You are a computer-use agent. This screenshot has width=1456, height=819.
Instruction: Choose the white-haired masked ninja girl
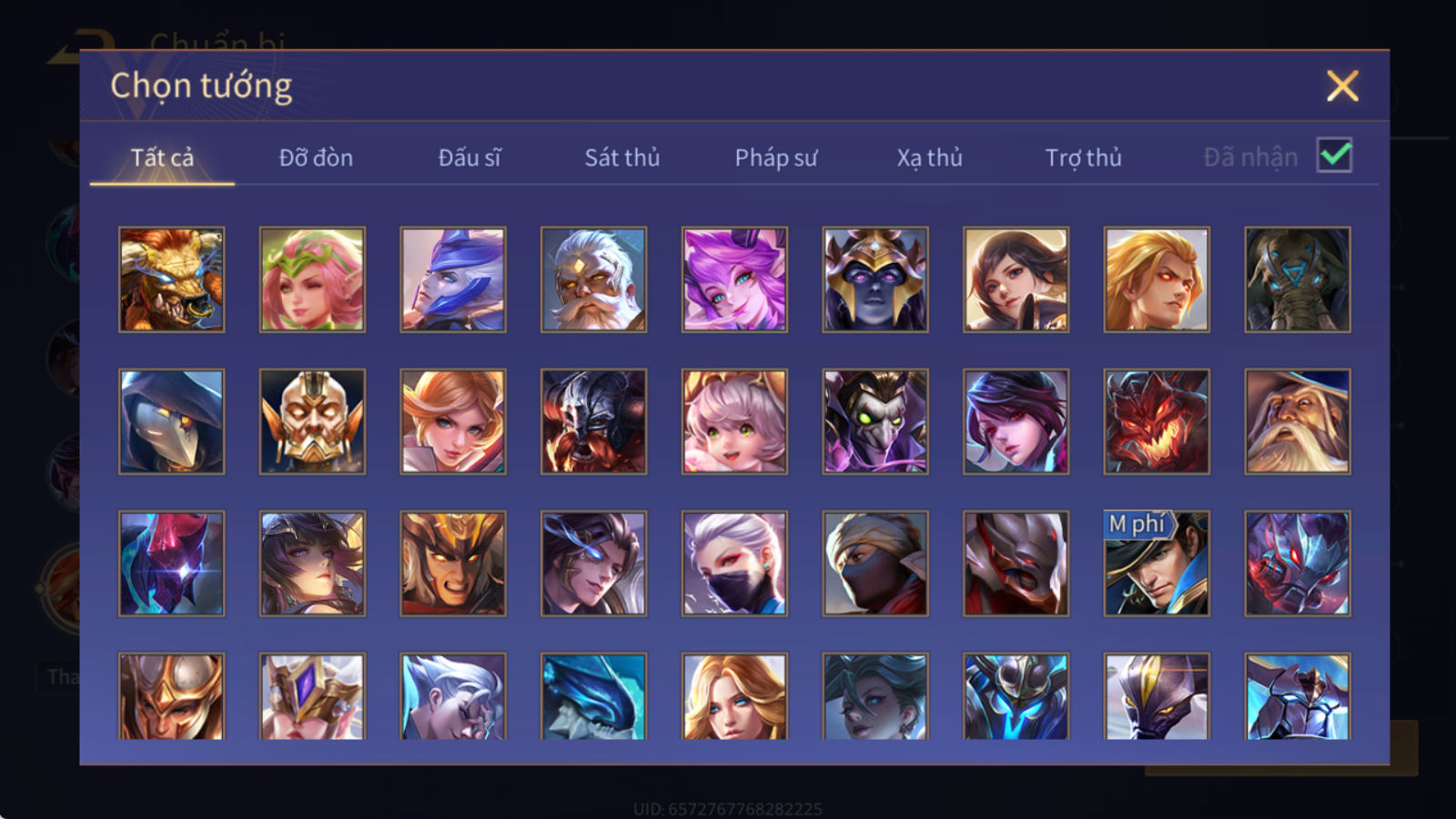click(734, 563)
